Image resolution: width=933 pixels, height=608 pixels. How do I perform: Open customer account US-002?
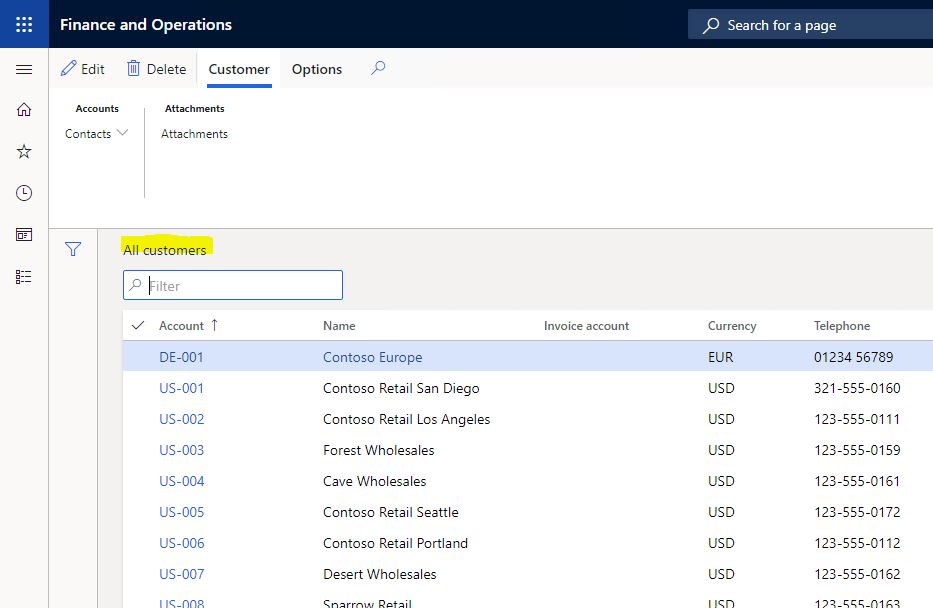click(x=181, y=419)
